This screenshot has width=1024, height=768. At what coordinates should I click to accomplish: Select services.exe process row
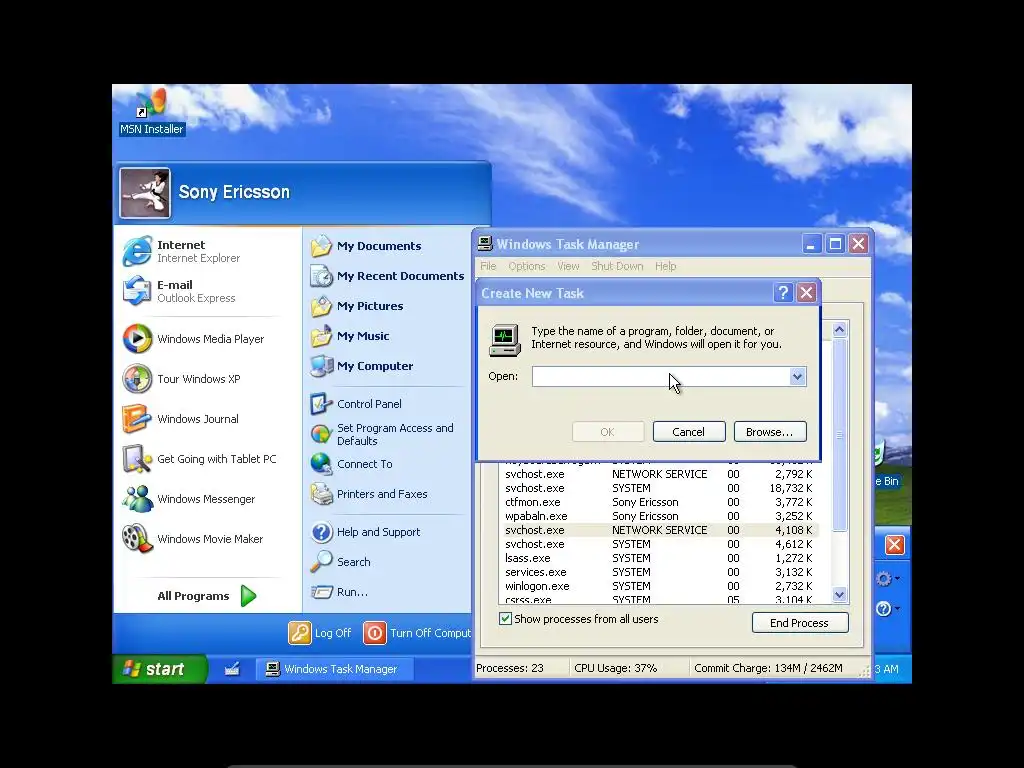coord(658,572)
